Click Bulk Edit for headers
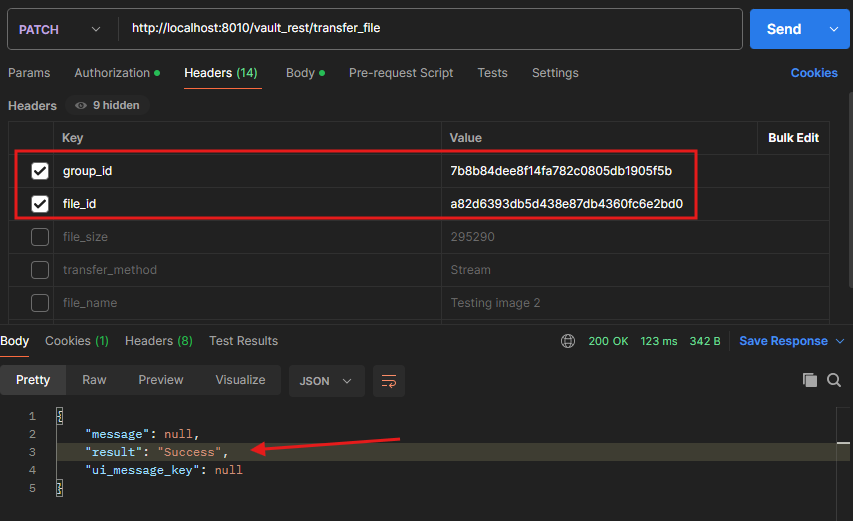The width and height of the screenshot is (853, 521). pos(793,138)
